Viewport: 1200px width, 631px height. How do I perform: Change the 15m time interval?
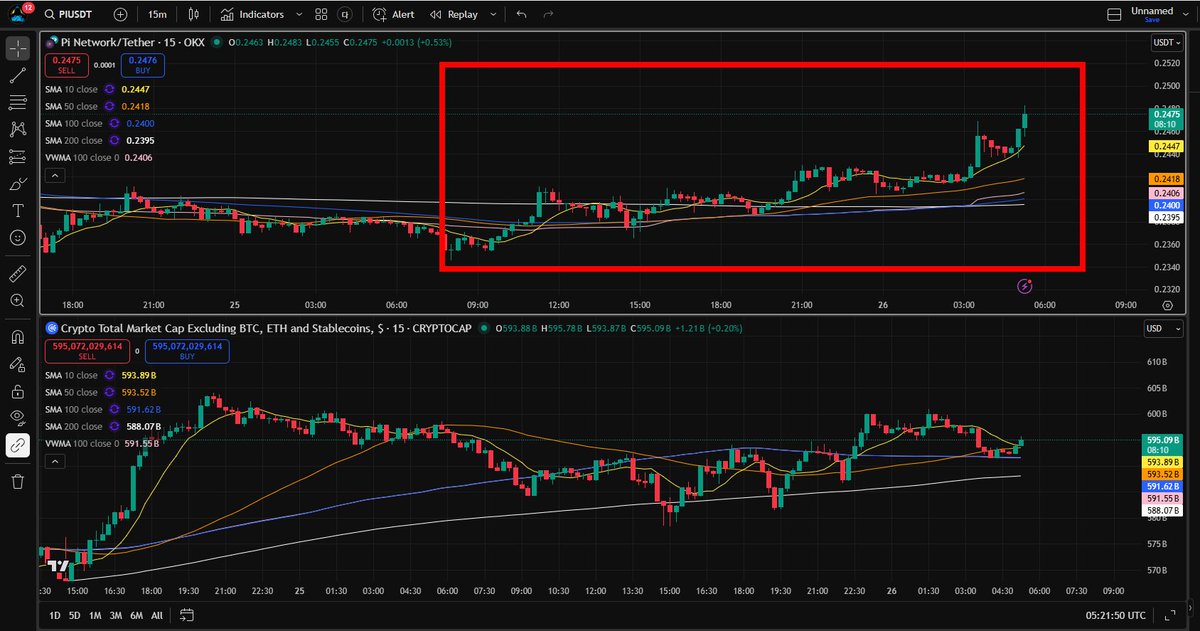[157, 15]
